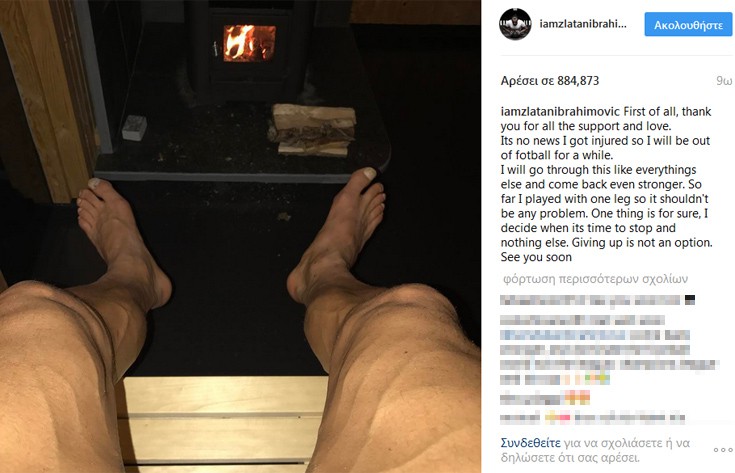Open the iamzlatanibrahimovic profile avatar
The height and width of the screenshot is (473, 735).
pos(515,24)
